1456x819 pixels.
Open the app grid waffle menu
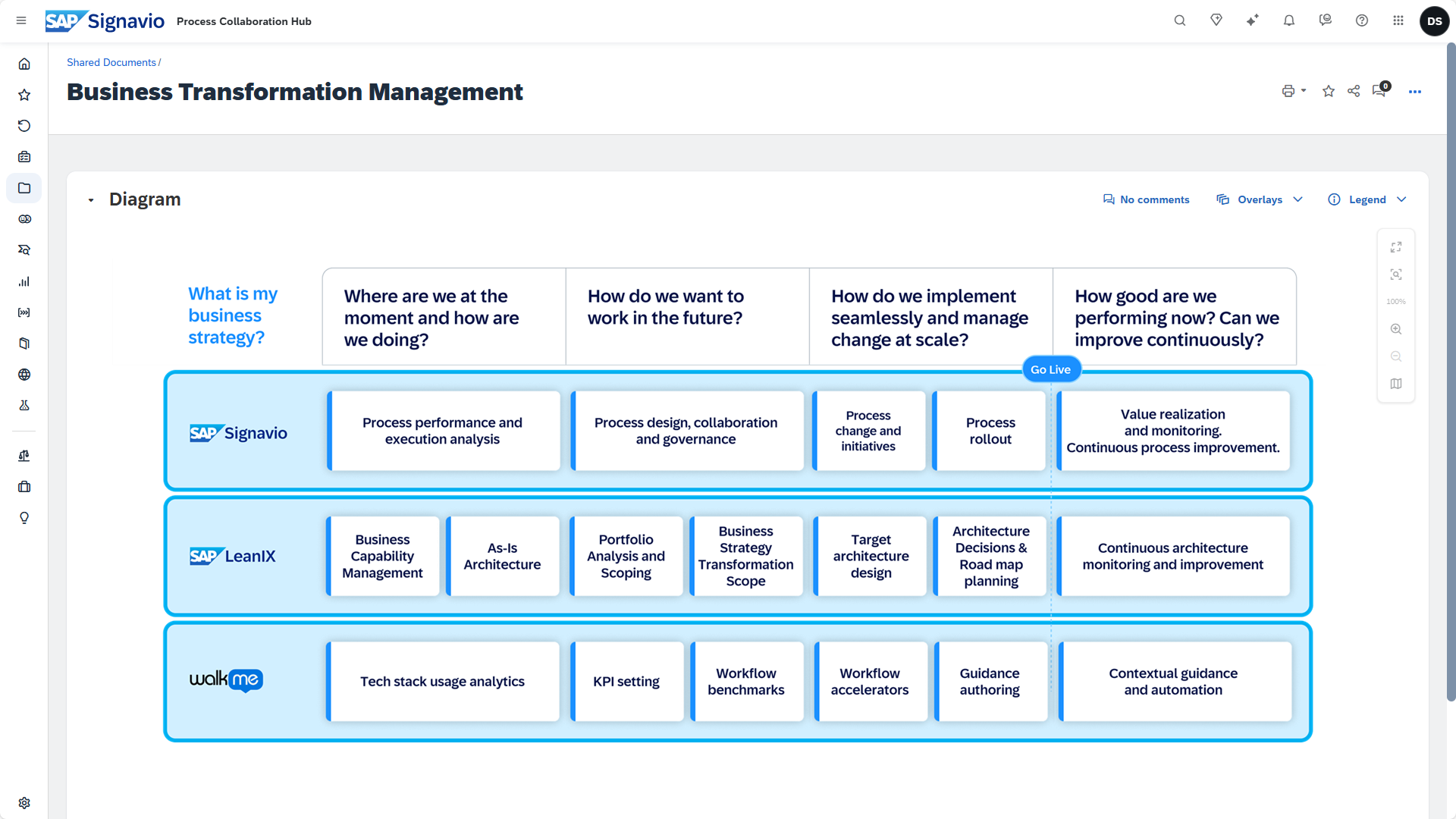coord(1398,20)
